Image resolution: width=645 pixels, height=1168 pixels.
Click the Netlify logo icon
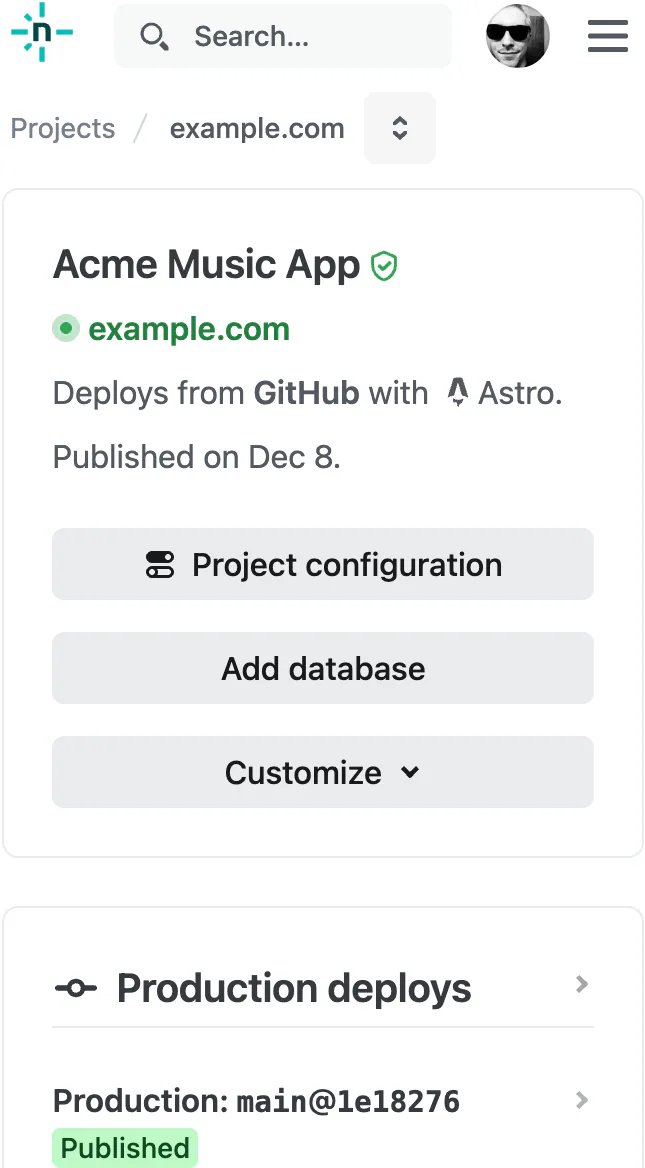coord(41,34)
